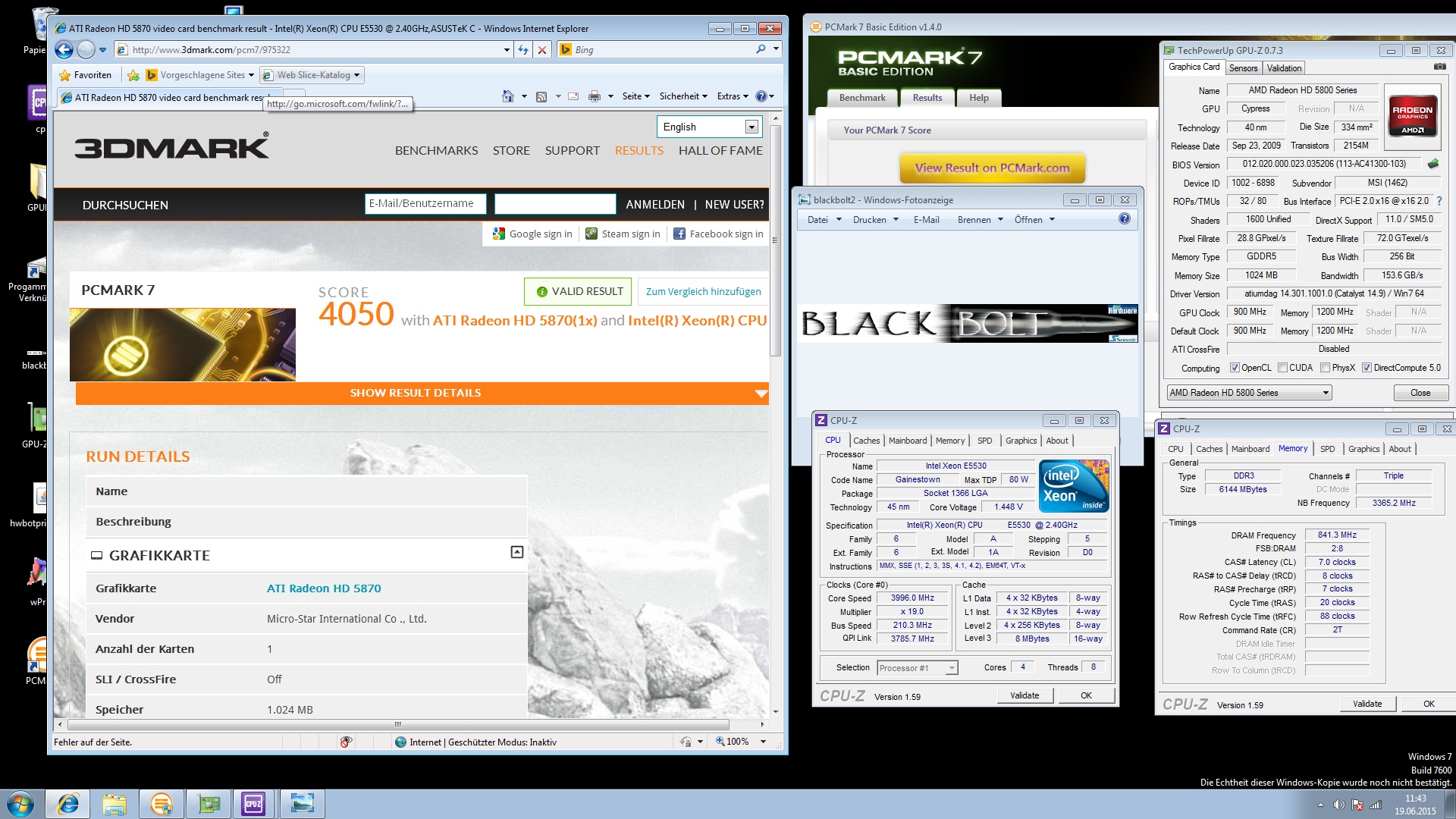Open the IE home page icon
Image resolution: width=1456 pixels, height=819 pixels.
pyautogui.click(x=508, y=96)
